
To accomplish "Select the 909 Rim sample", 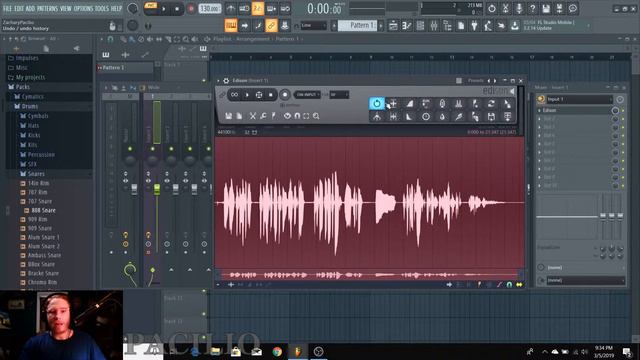I will tap(34, 220).
